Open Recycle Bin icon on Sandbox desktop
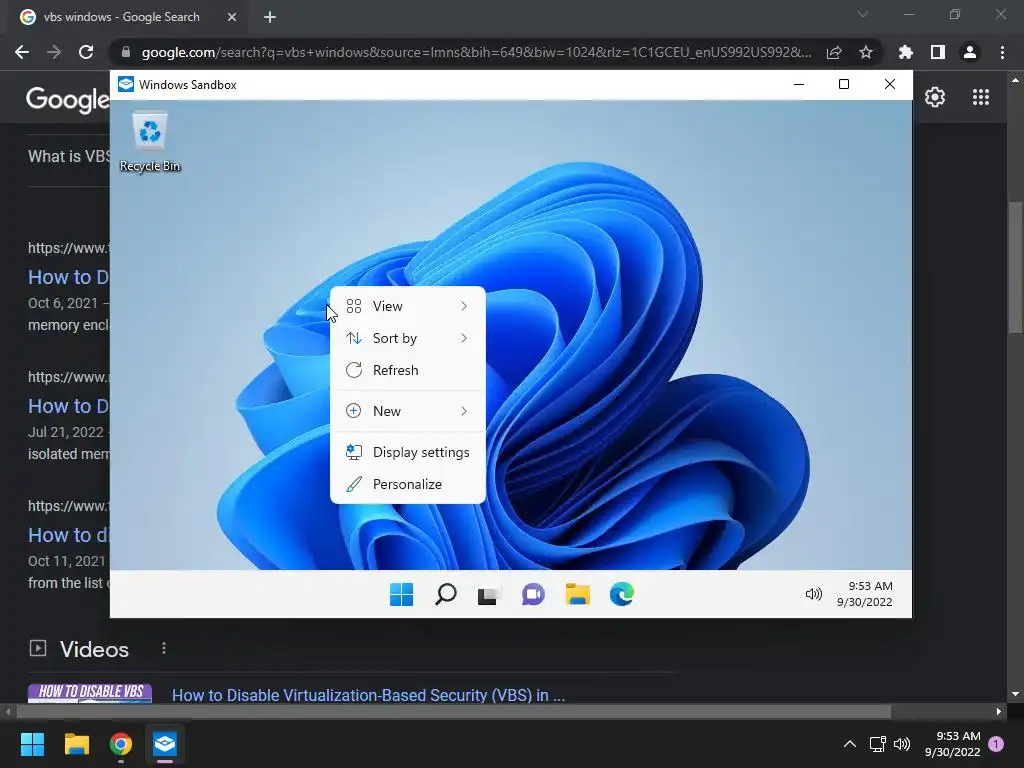The width and height of the screenshot is (1024, 768). 150,142
